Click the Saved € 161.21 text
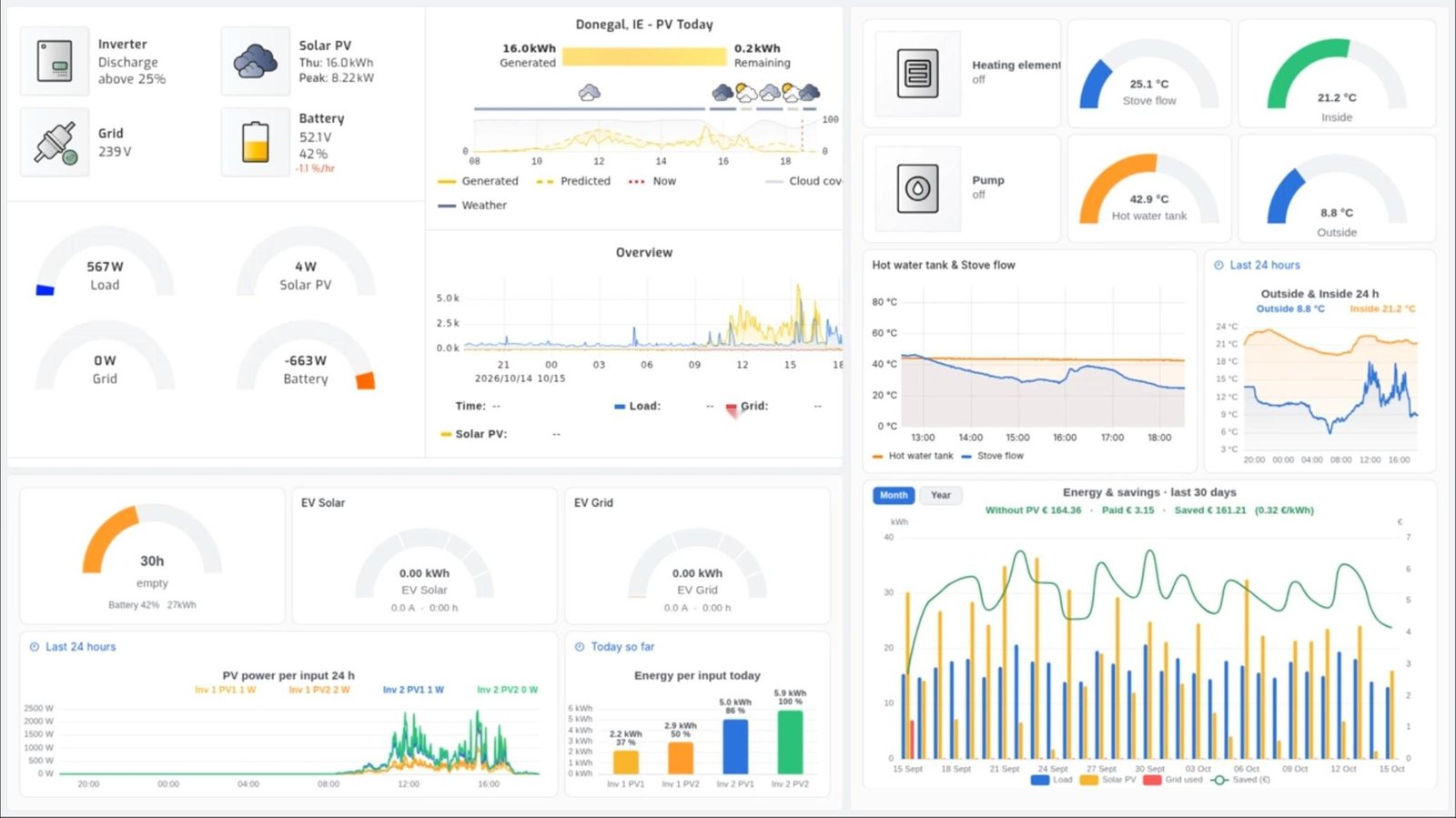The width and height of the screenshot is (1456, 818). click(x=1210, y=510)
